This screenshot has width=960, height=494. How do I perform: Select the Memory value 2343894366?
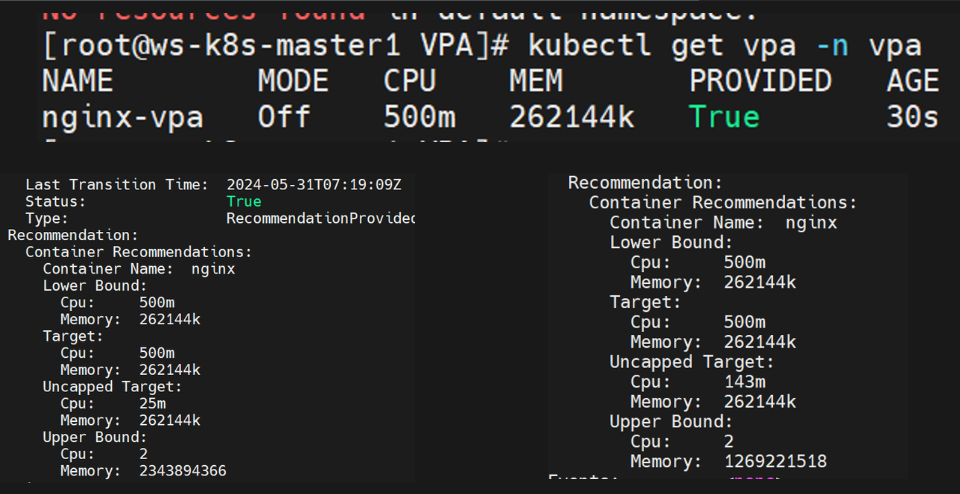point(182,471)
